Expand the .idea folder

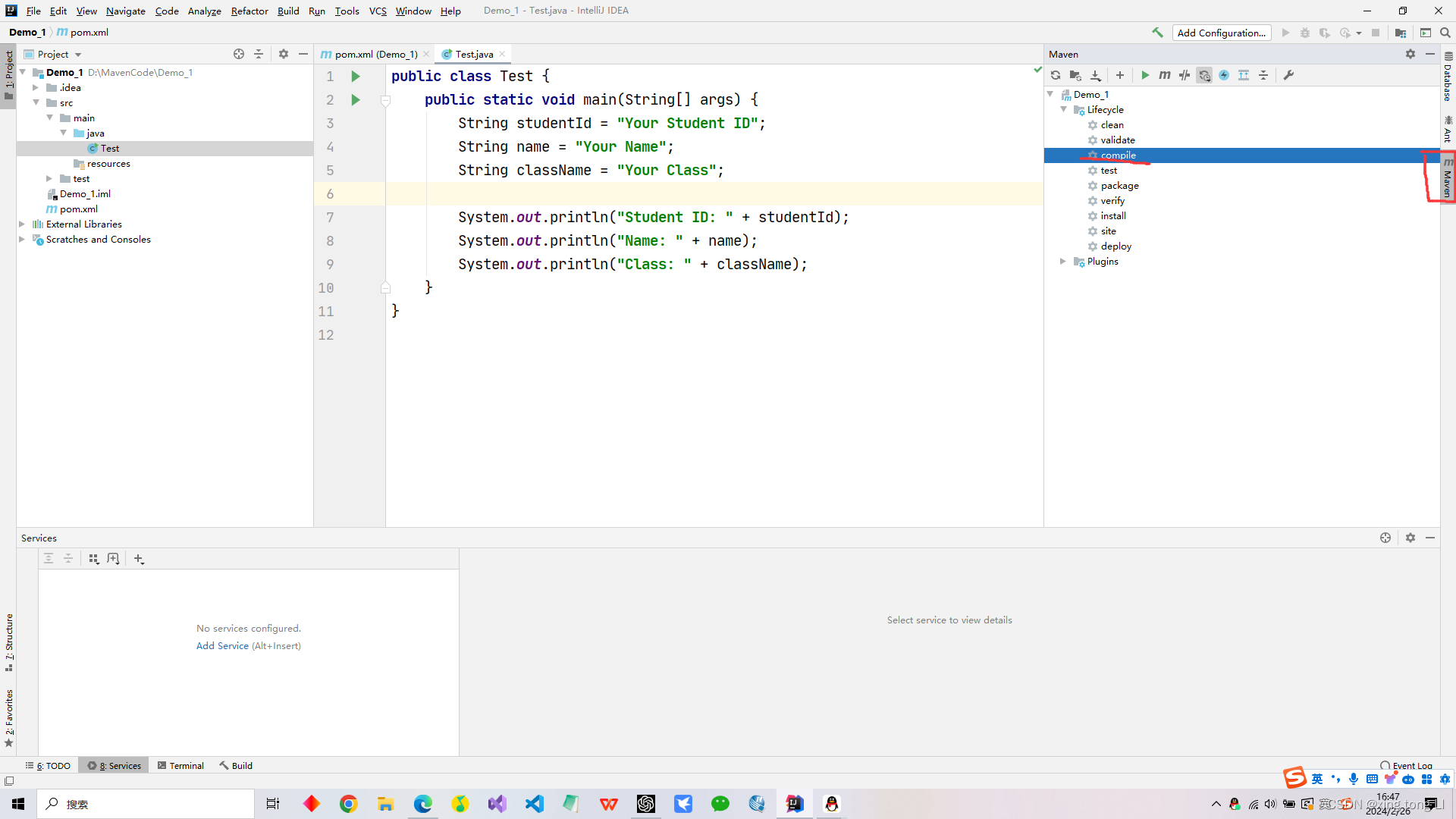36,87
